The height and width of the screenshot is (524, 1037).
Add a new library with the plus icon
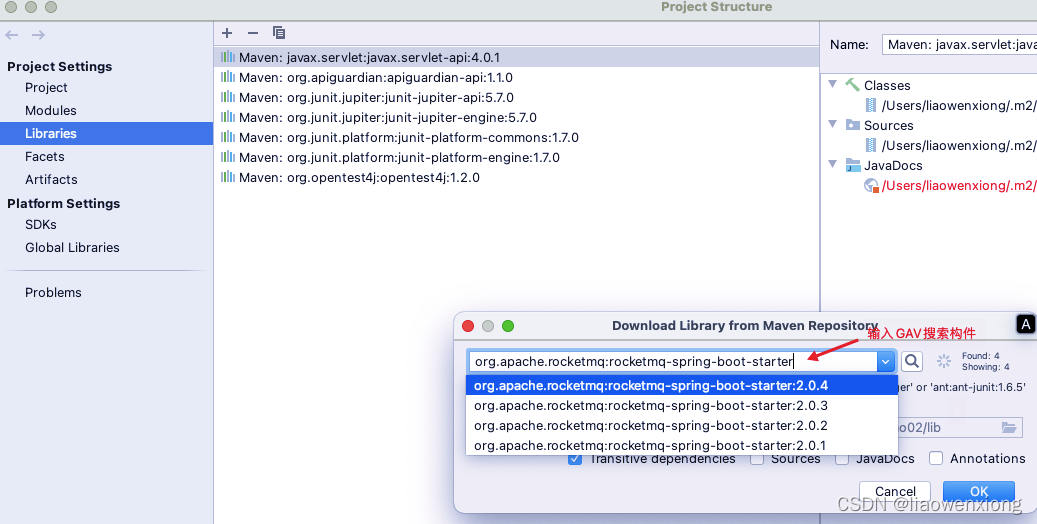227,33
